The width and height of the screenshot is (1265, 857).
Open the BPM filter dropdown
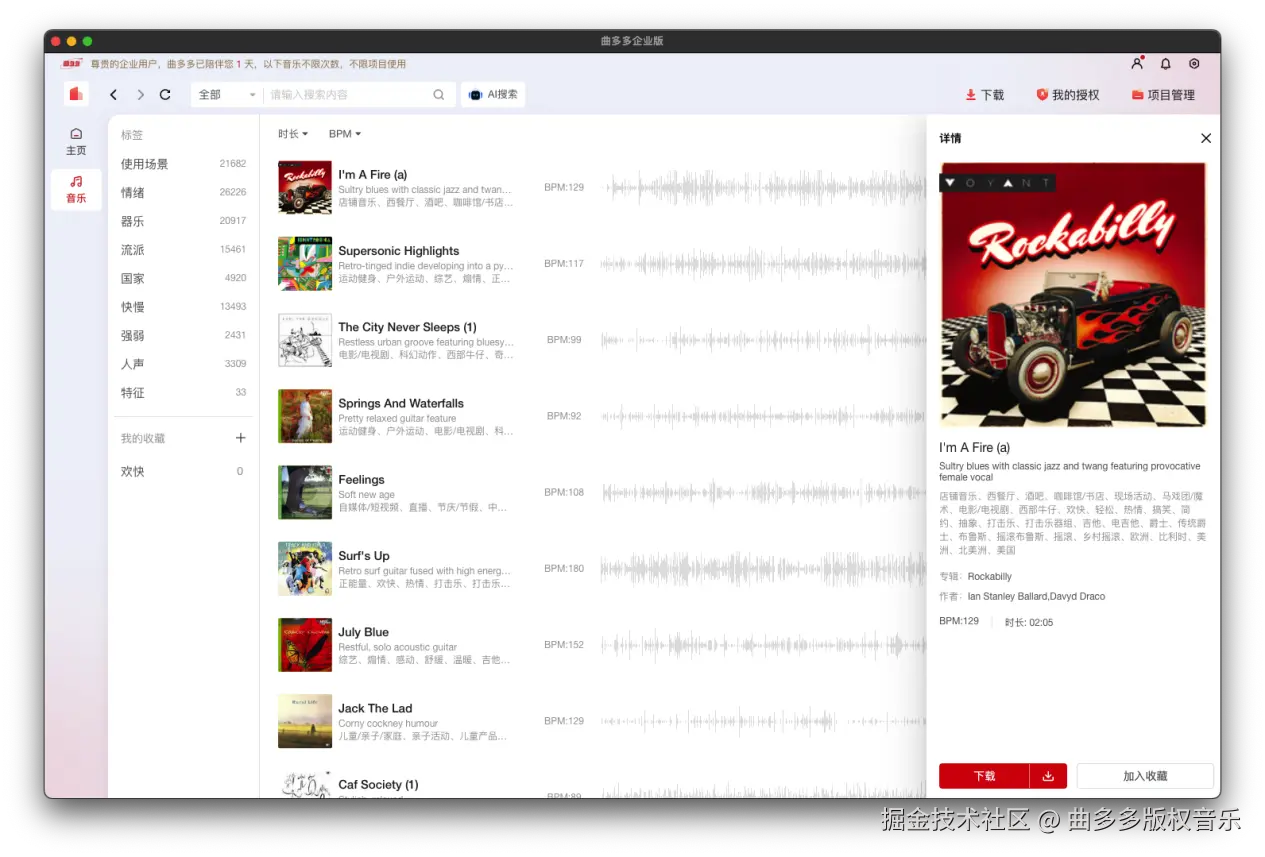tap(345, 134)
